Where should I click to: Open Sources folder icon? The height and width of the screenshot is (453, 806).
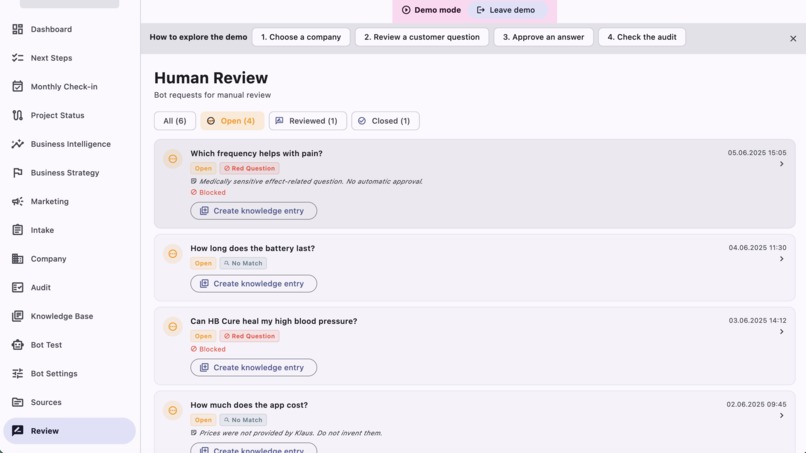click(17, 402)
